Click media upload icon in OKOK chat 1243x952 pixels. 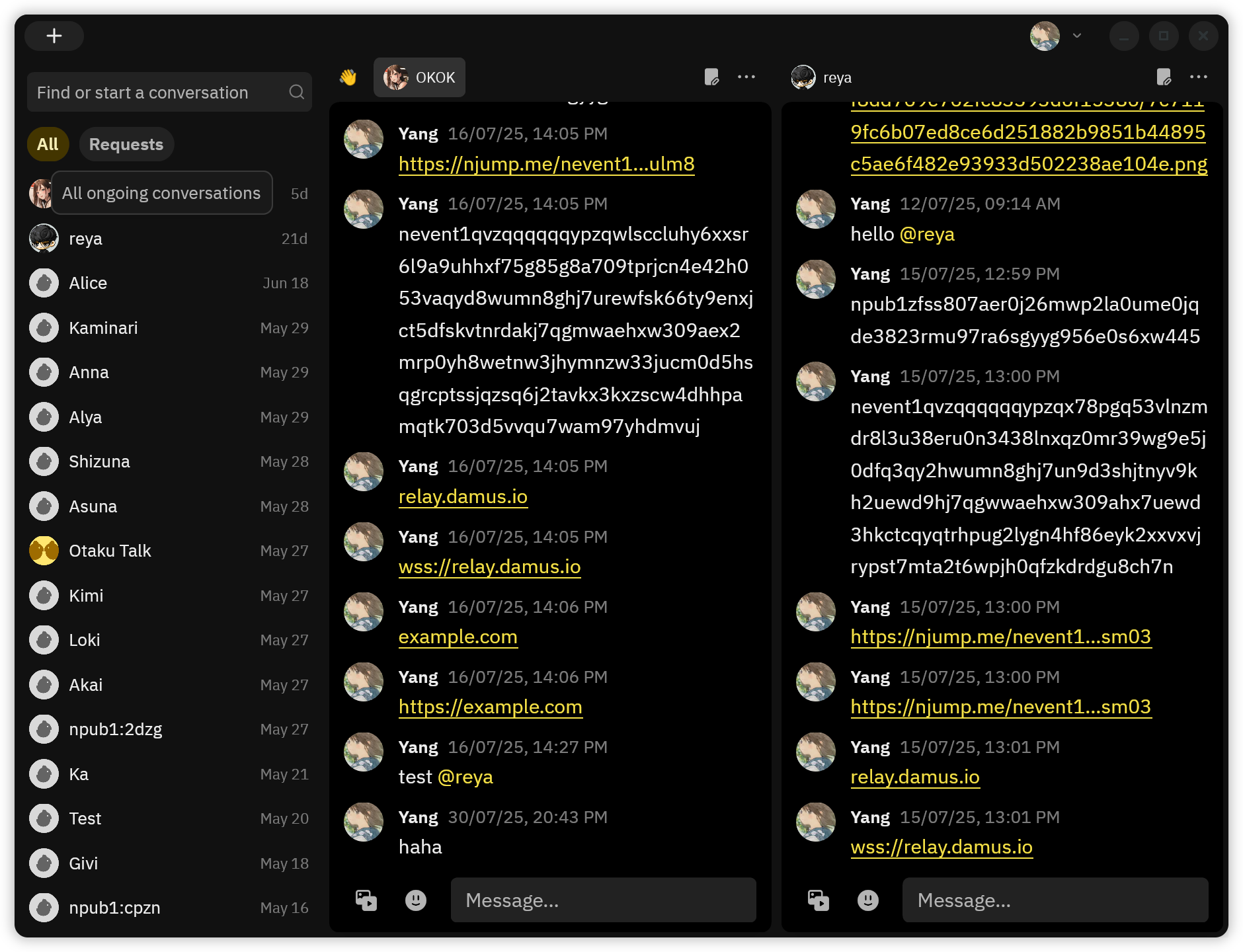[x=366, y=900]
